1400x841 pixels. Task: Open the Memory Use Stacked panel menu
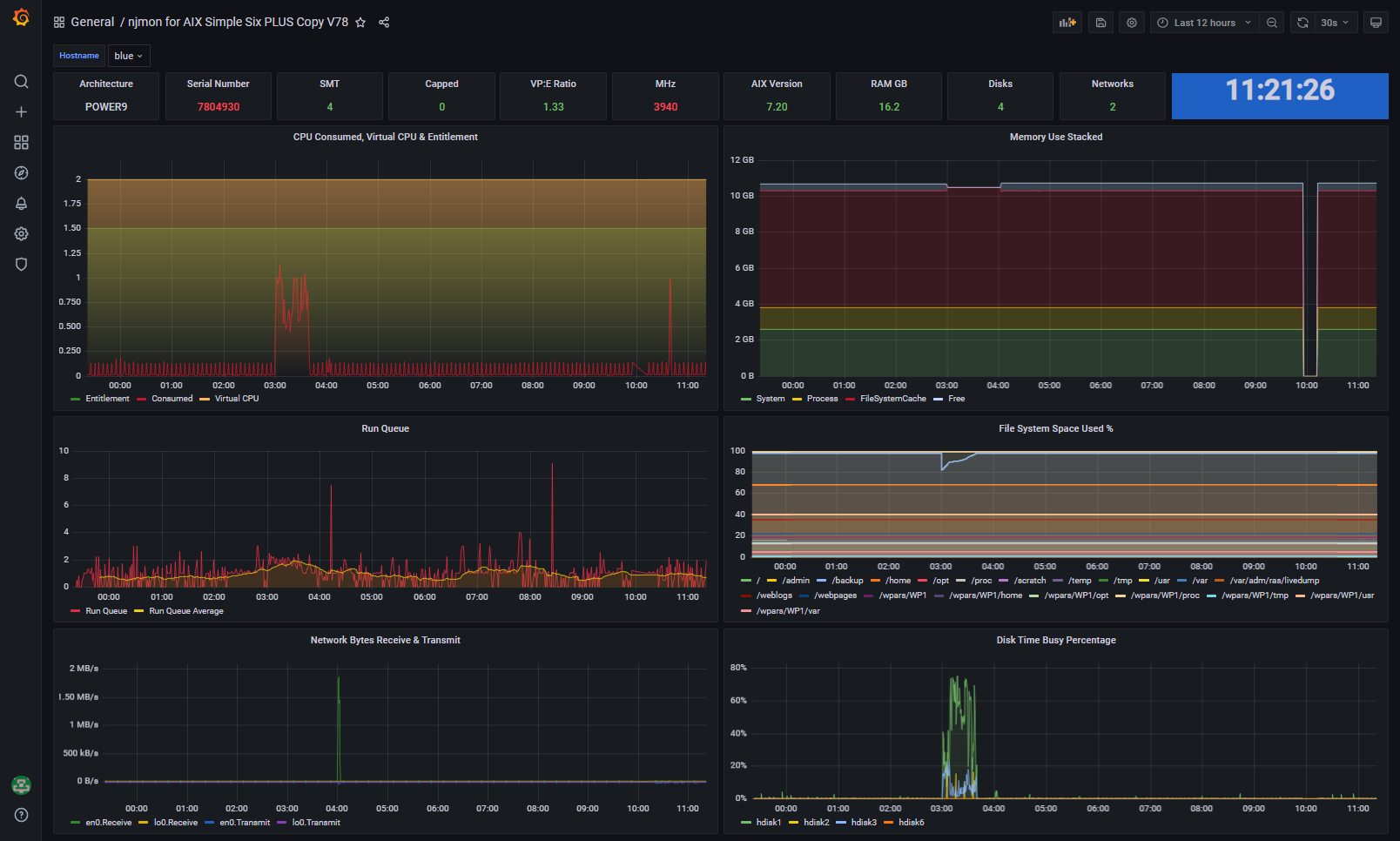pyautogui.click(x=1055, y=137)
